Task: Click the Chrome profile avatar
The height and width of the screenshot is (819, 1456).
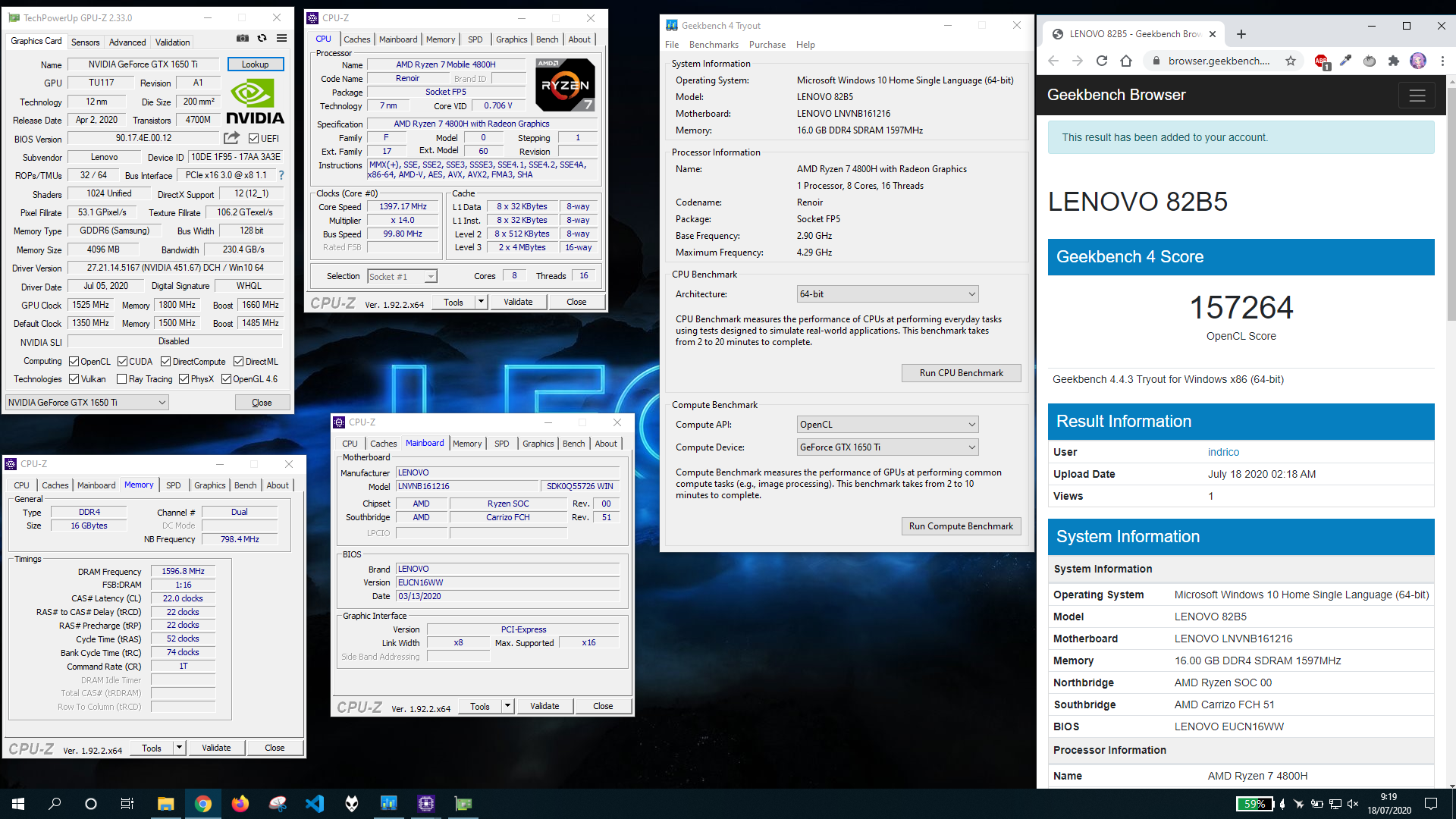Action: (1418, 61)
